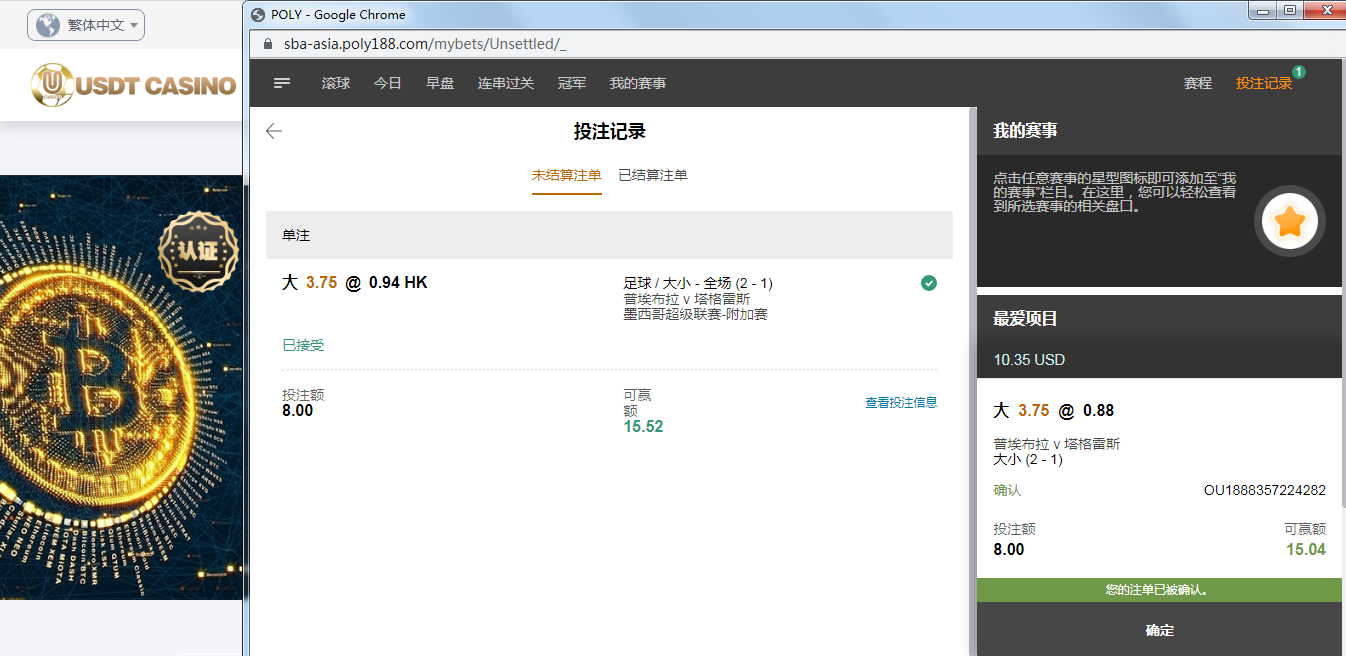Open the 繁体中文 language dropdown
The width and height of the screenshot is (1346, 656).
pos(87,25)
